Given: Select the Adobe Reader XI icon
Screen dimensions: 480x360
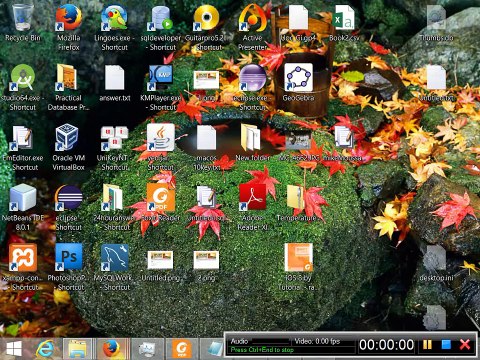Looking at the screenshot, I should [252, 197].
